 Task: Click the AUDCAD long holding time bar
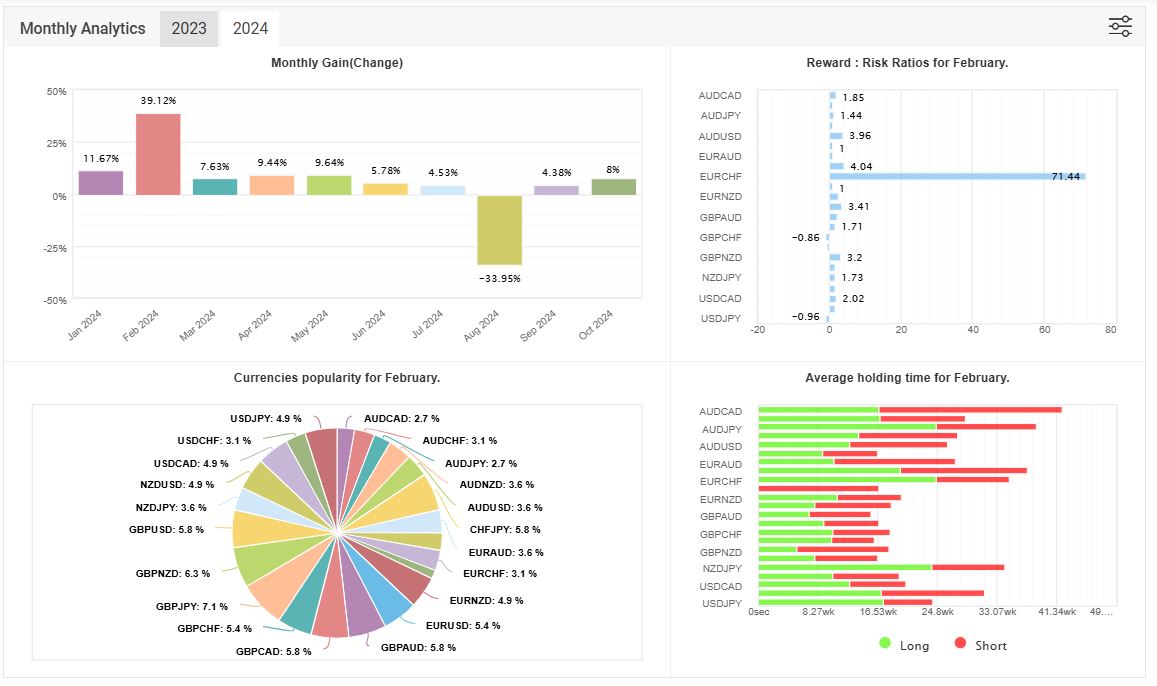coord(818,410)
